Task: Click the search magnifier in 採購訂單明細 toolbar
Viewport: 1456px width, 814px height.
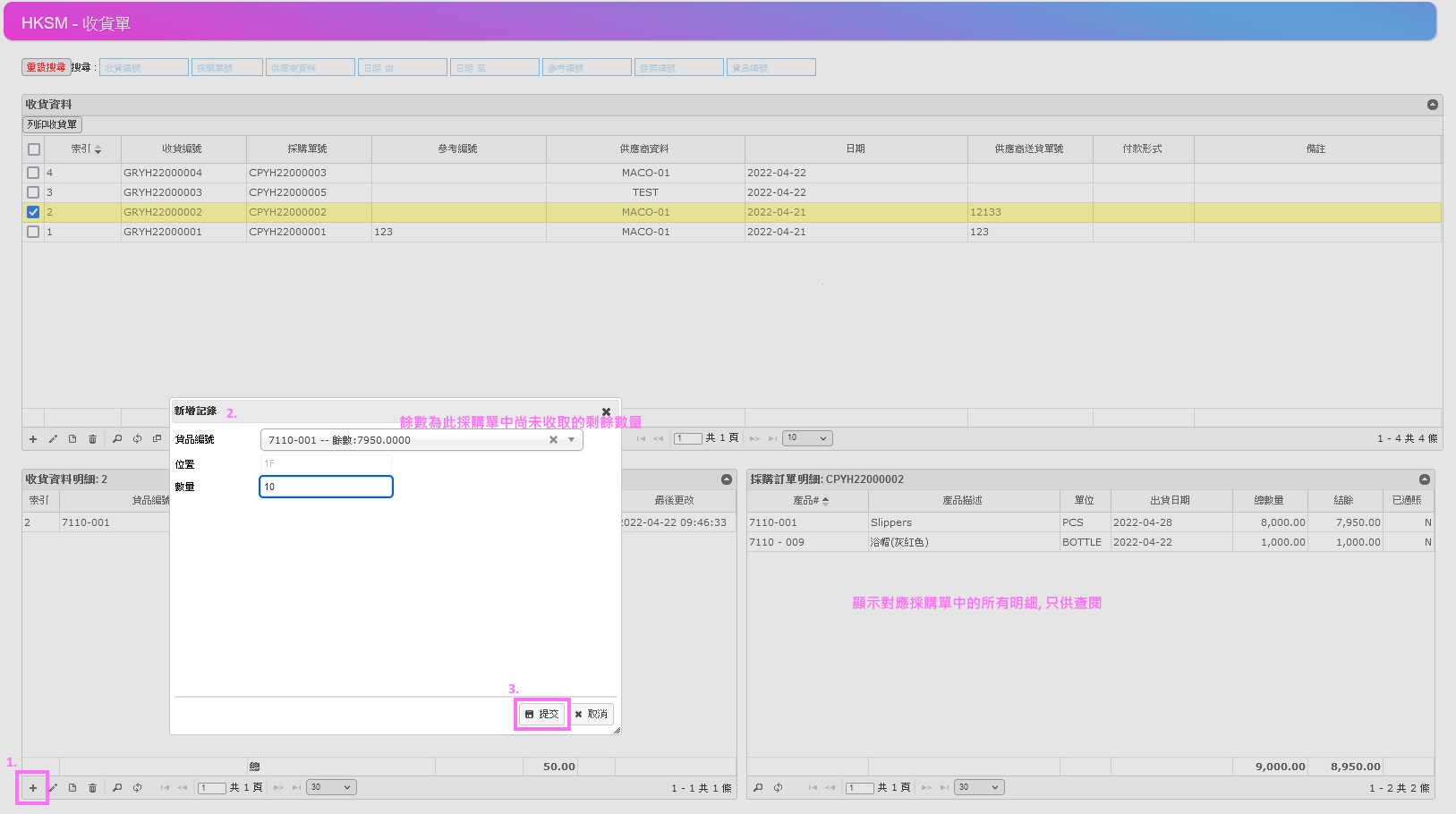Action: tap(758, 788)
